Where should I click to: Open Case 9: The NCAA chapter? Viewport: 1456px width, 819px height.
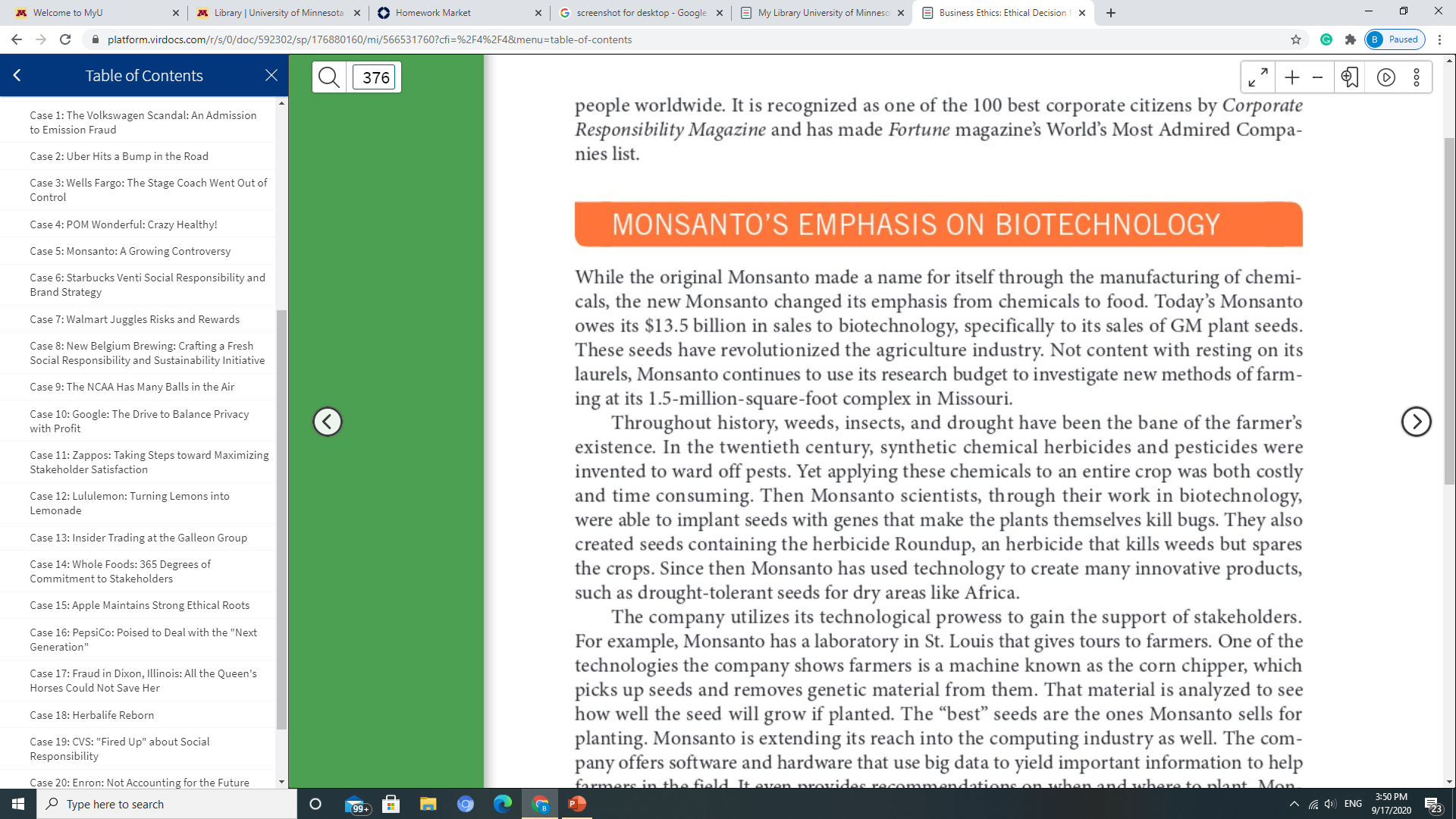click(132, 387)
